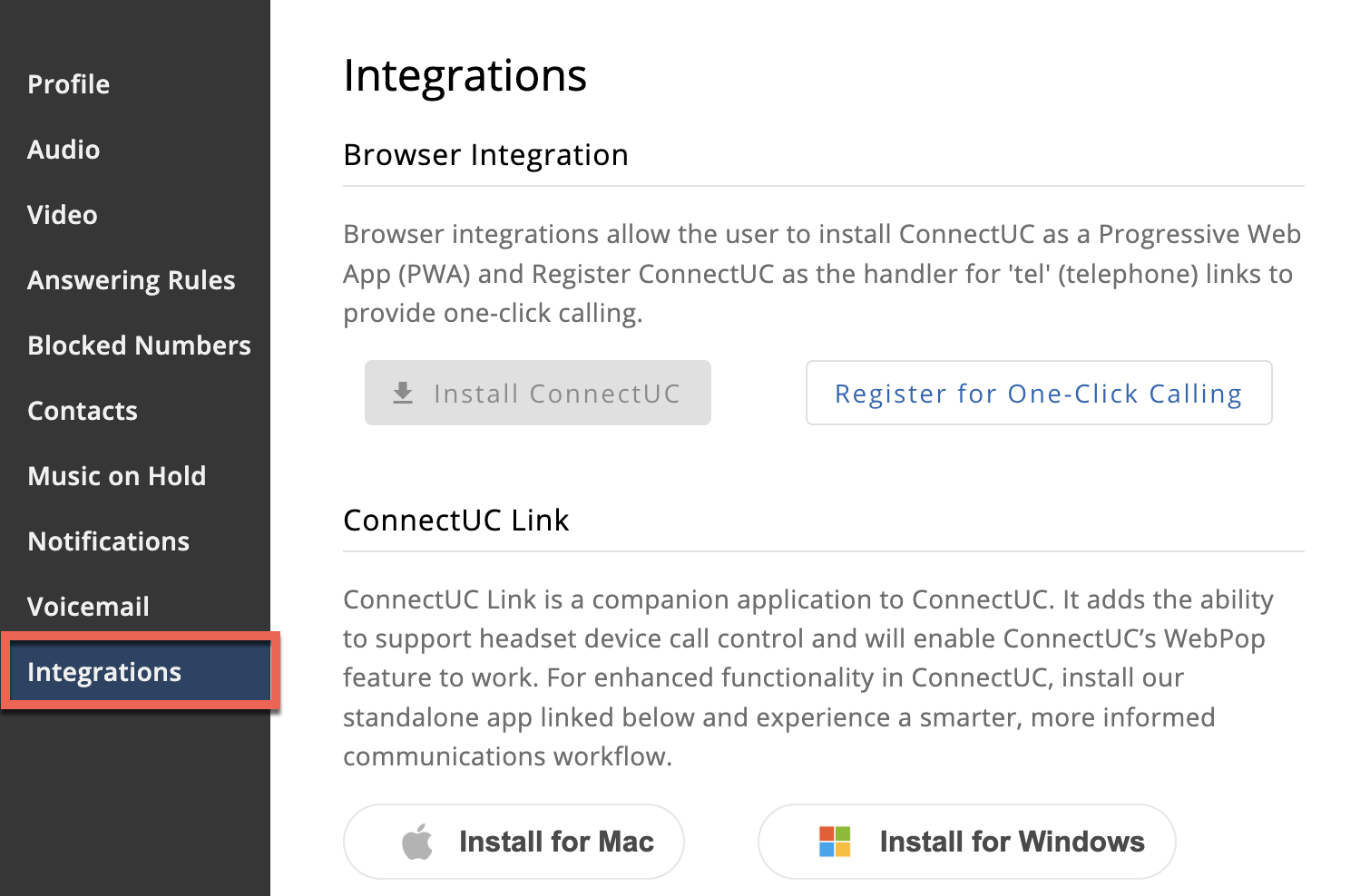
Task: Open Answering Rules section
Action: (132, 280)
